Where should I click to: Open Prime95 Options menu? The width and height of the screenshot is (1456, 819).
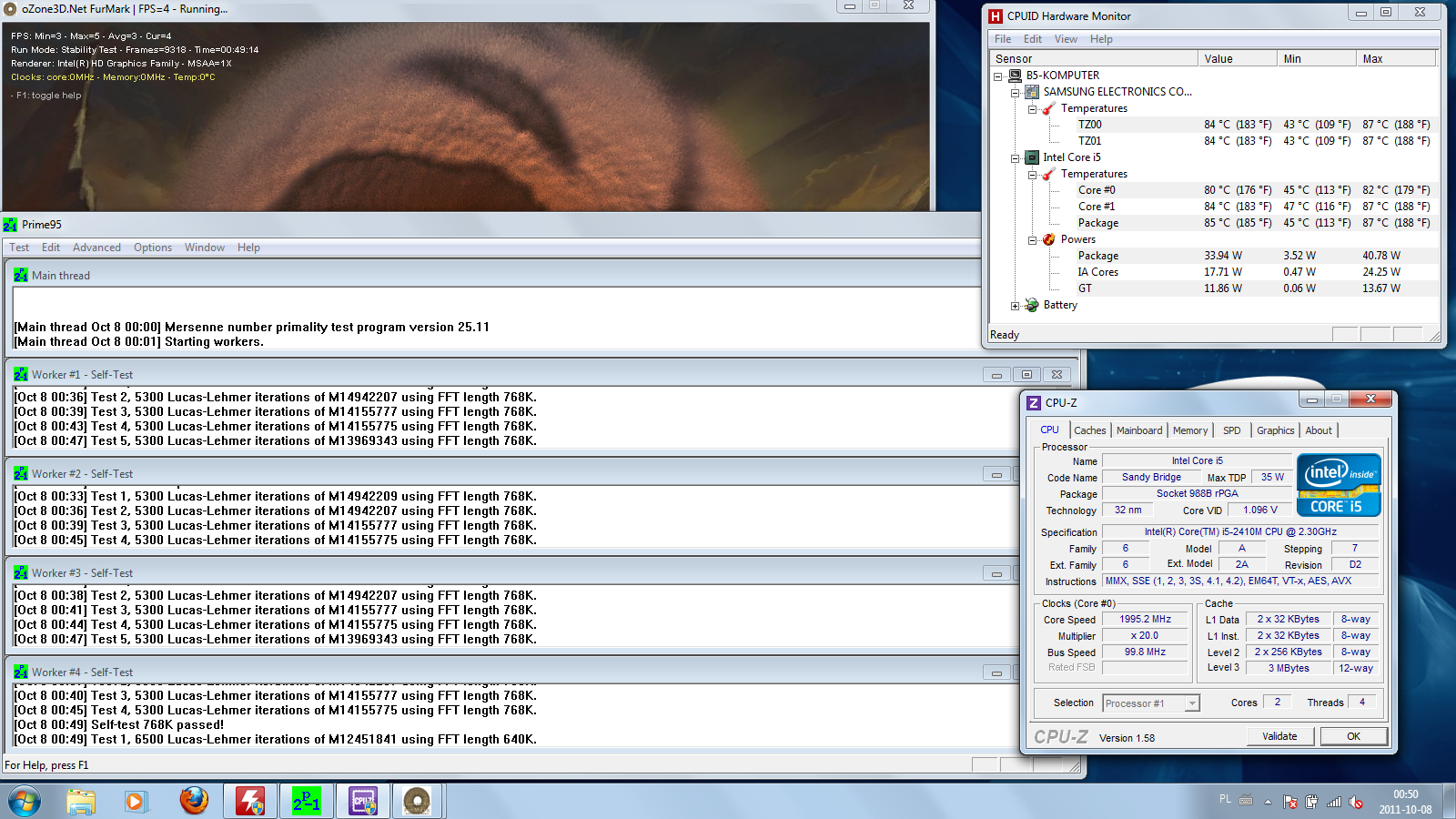point(153,248)
